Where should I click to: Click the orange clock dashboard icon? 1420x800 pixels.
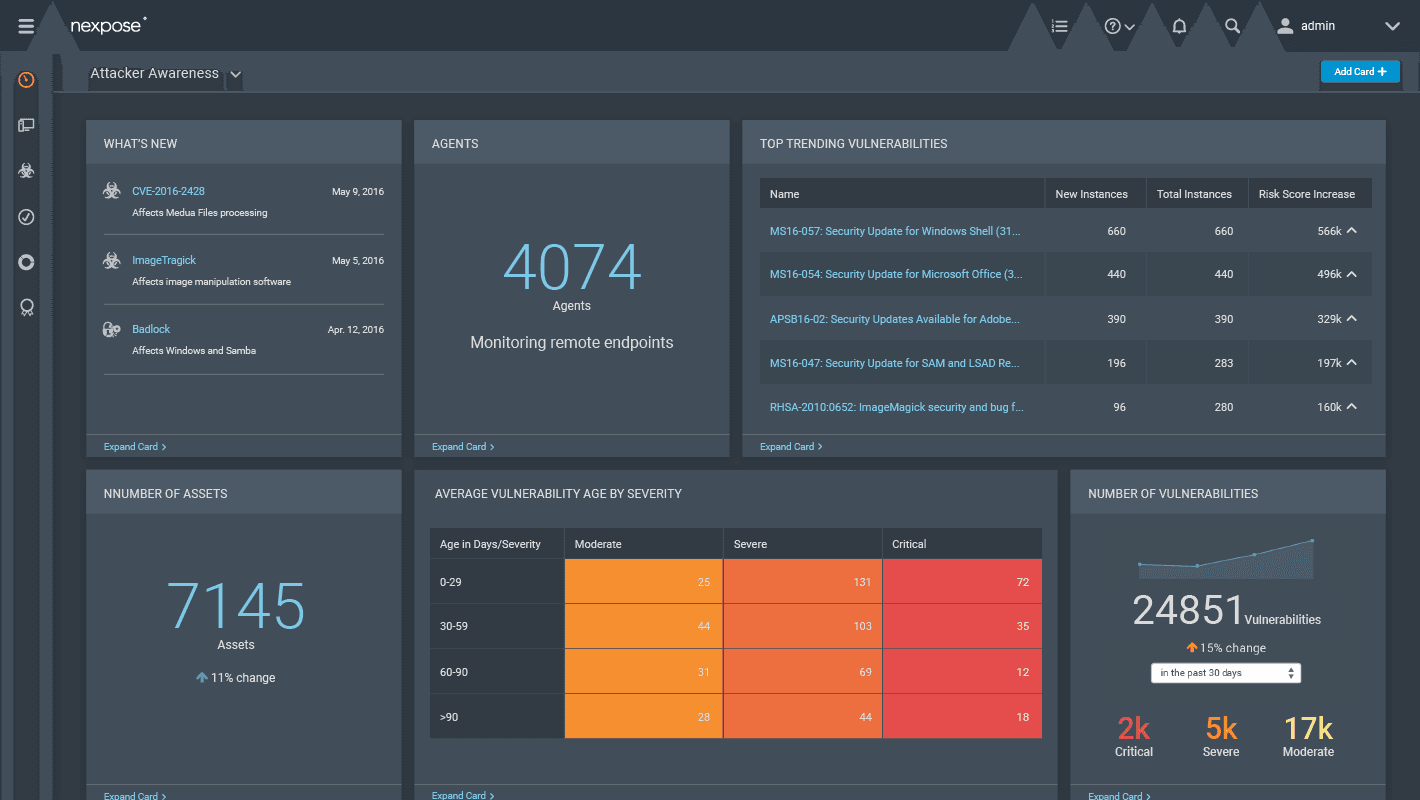click(25, 79)
